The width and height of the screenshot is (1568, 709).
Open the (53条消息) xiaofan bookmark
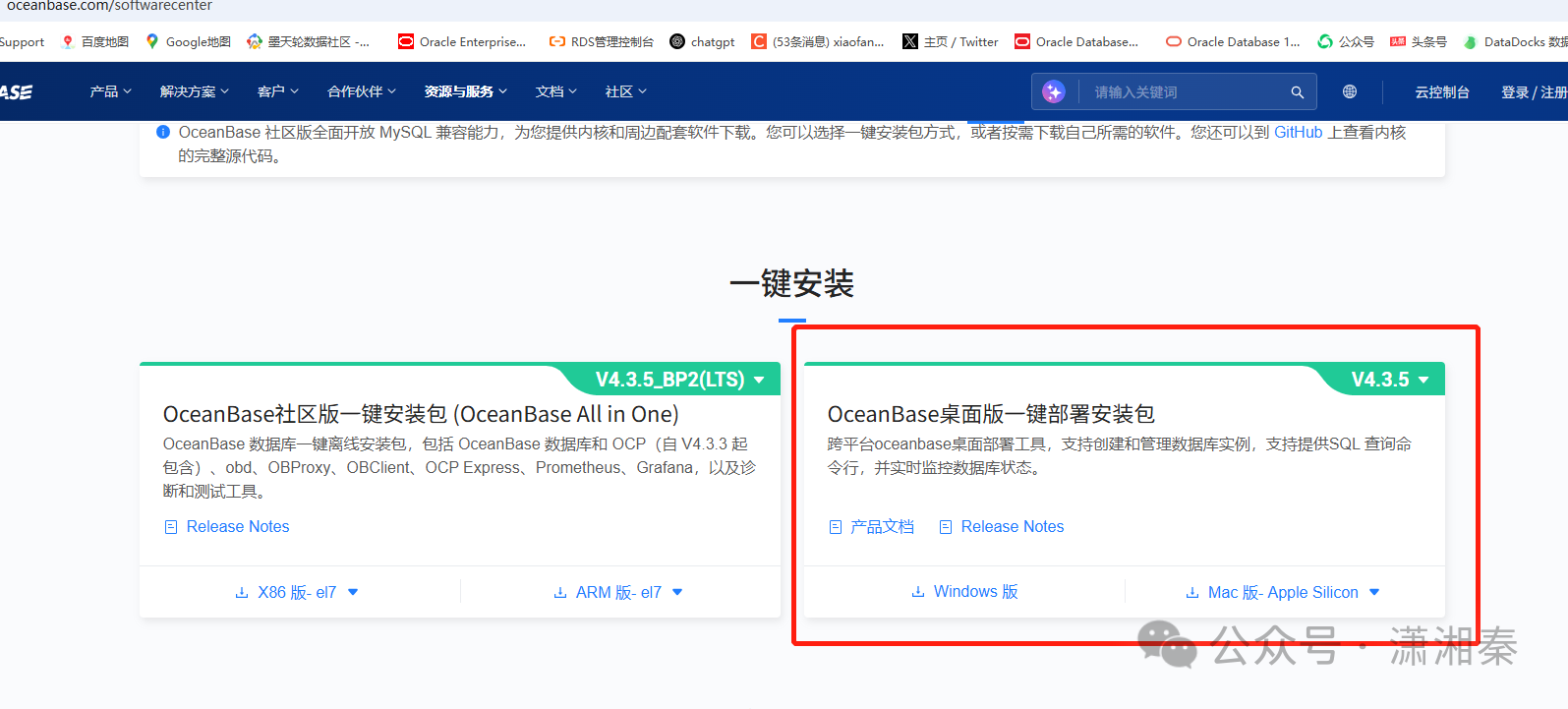point(818,41)
